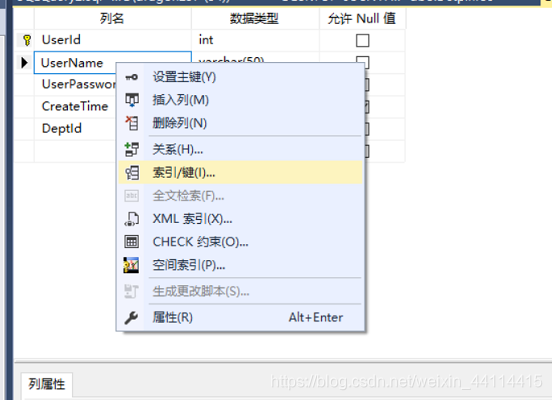The width and height of the screenshot is (552, 400).
Task: Open 属性(R) from context menu
Action: (x=240, y=318)
